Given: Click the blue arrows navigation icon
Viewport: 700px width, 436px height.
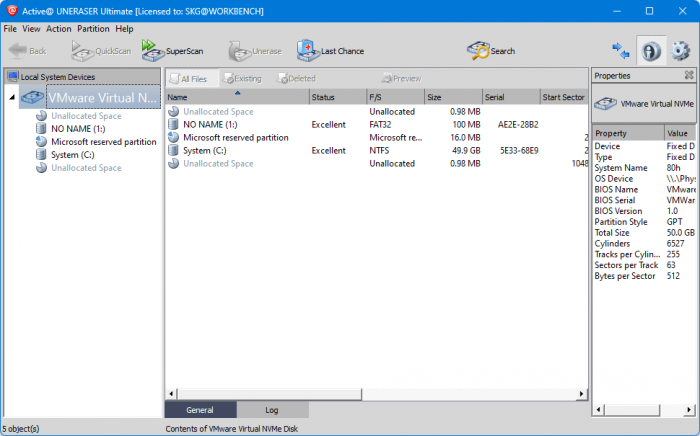Looking at the screenshot, I should click(621, 50).
